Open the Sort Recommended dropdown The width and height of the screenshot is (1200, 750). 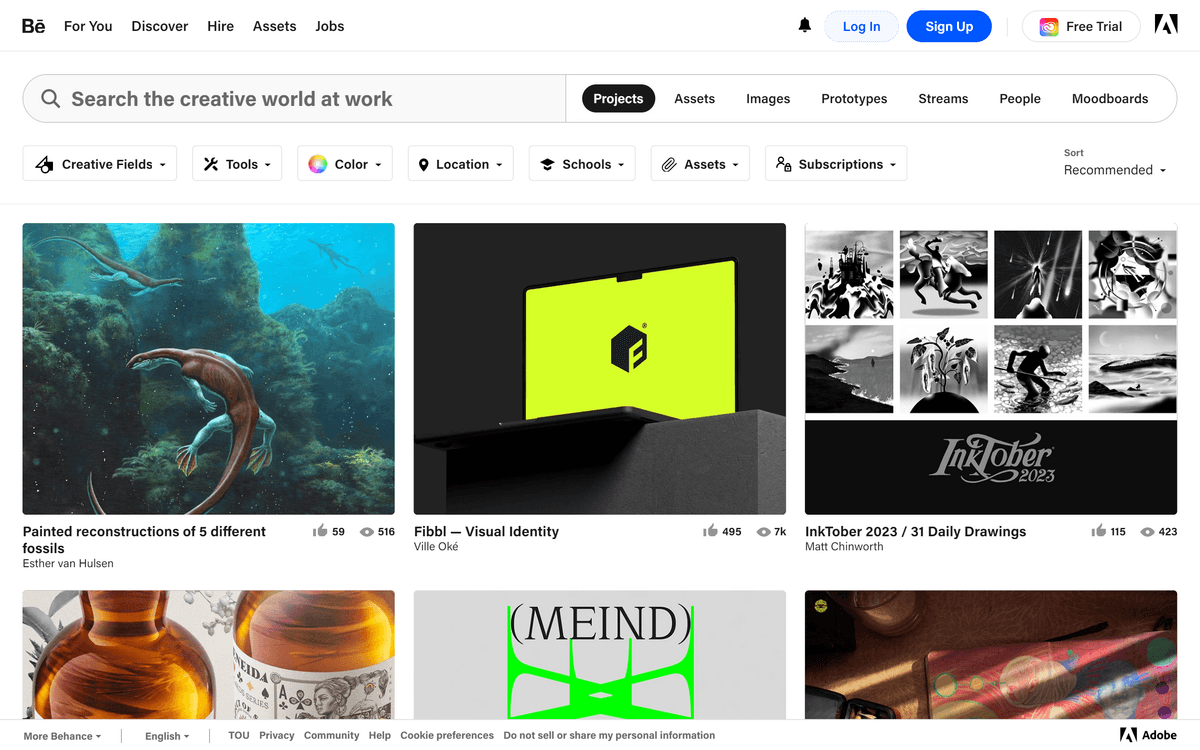point(1113,169)
